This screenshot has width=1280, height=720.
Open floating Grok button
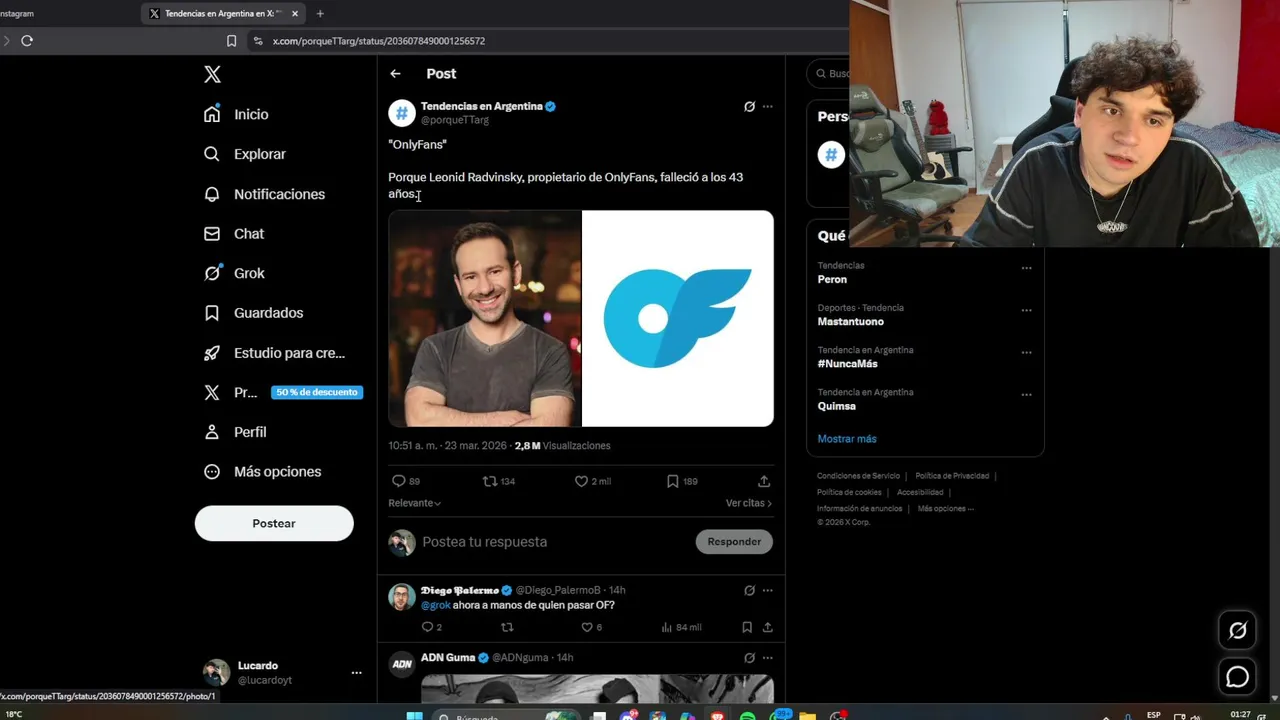(1238, 630)
